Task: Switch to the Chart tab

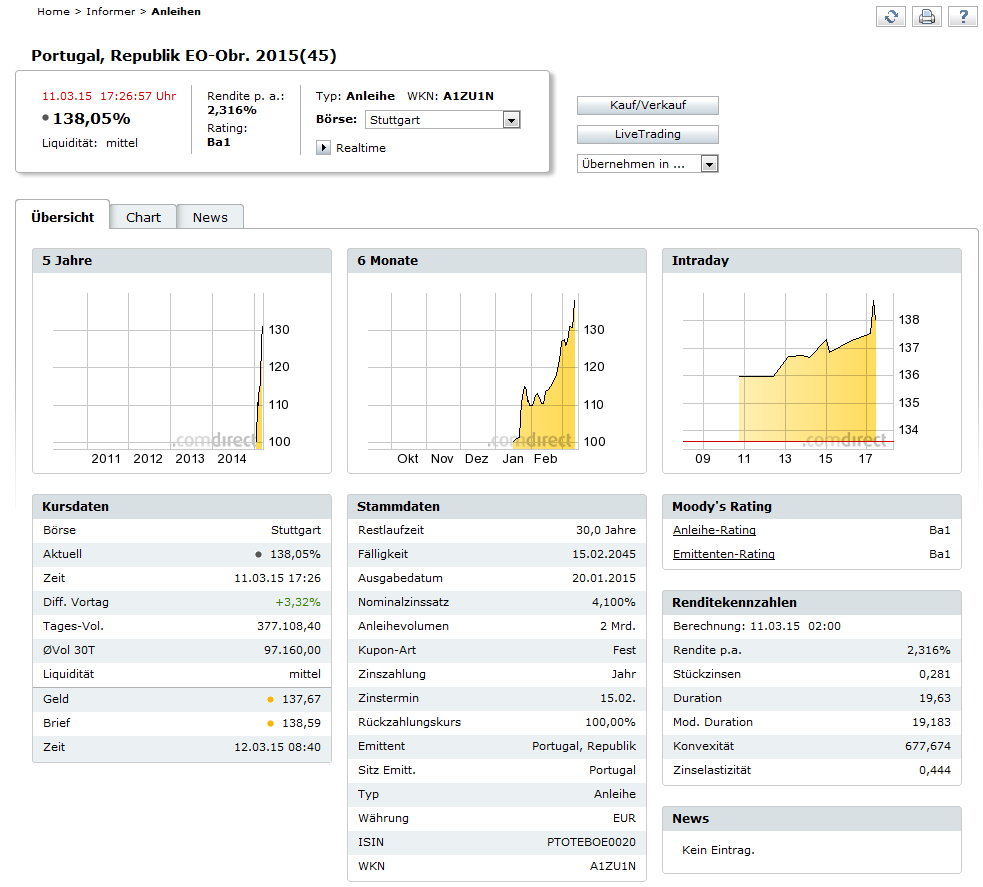Action: click(x=143, y=217)
